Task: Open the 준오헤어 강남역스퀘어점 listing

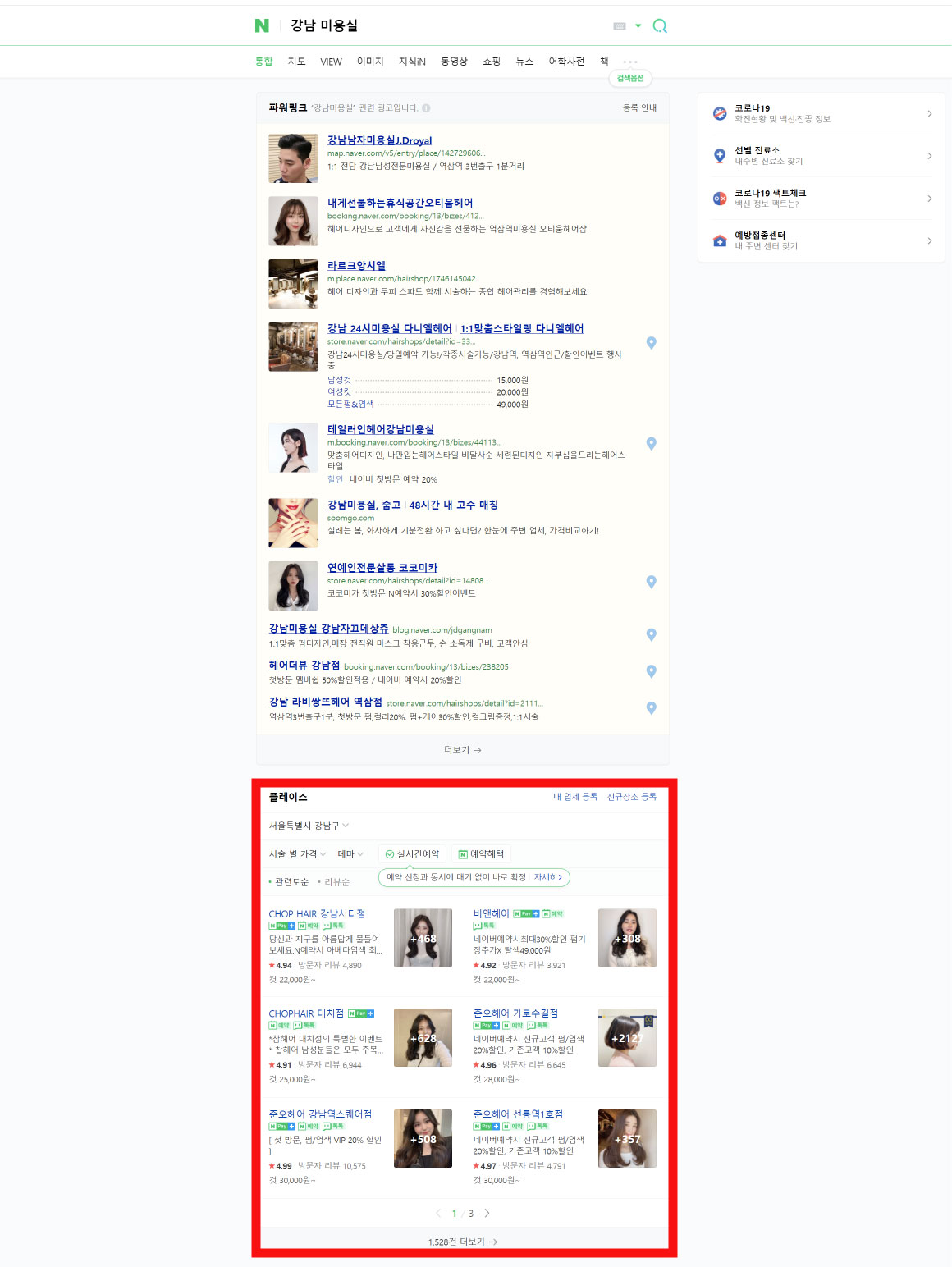Action: coord(320,1114)
